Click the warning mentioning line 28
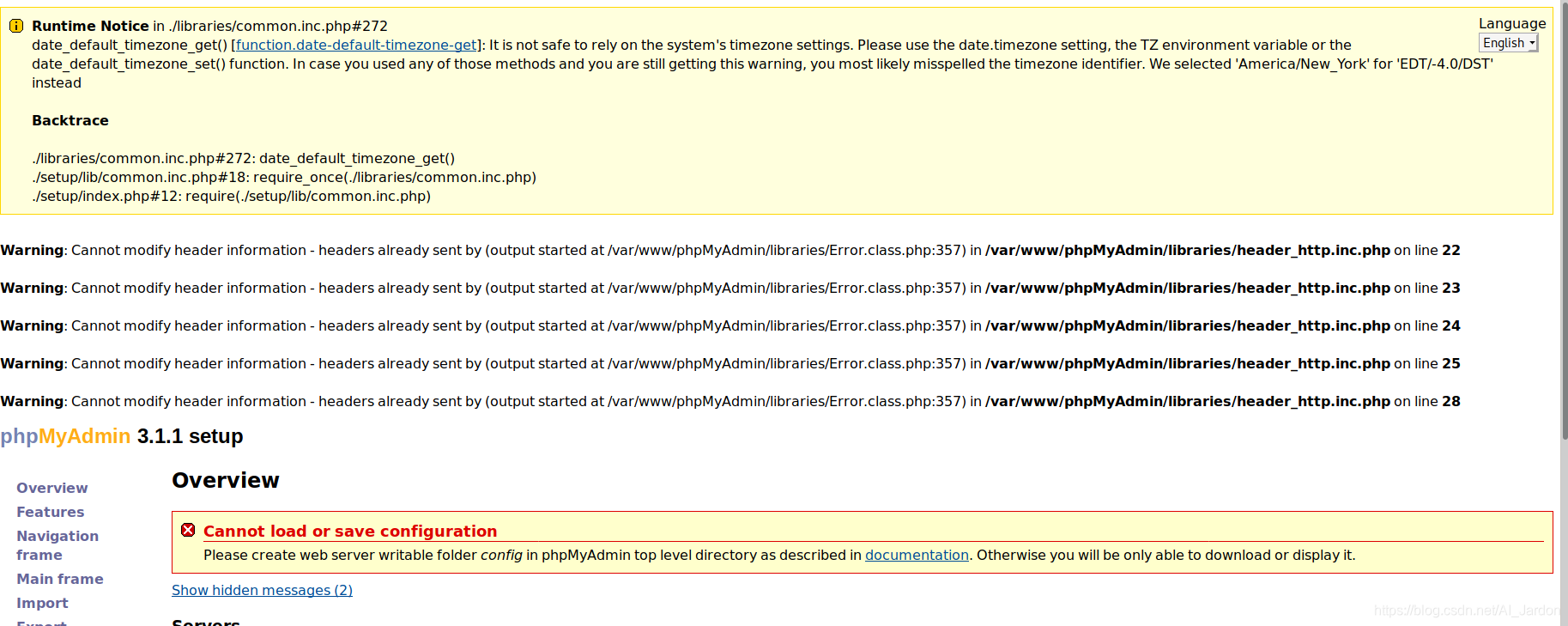This screenshot has width=1568, height=626. [x=730, y=401]
